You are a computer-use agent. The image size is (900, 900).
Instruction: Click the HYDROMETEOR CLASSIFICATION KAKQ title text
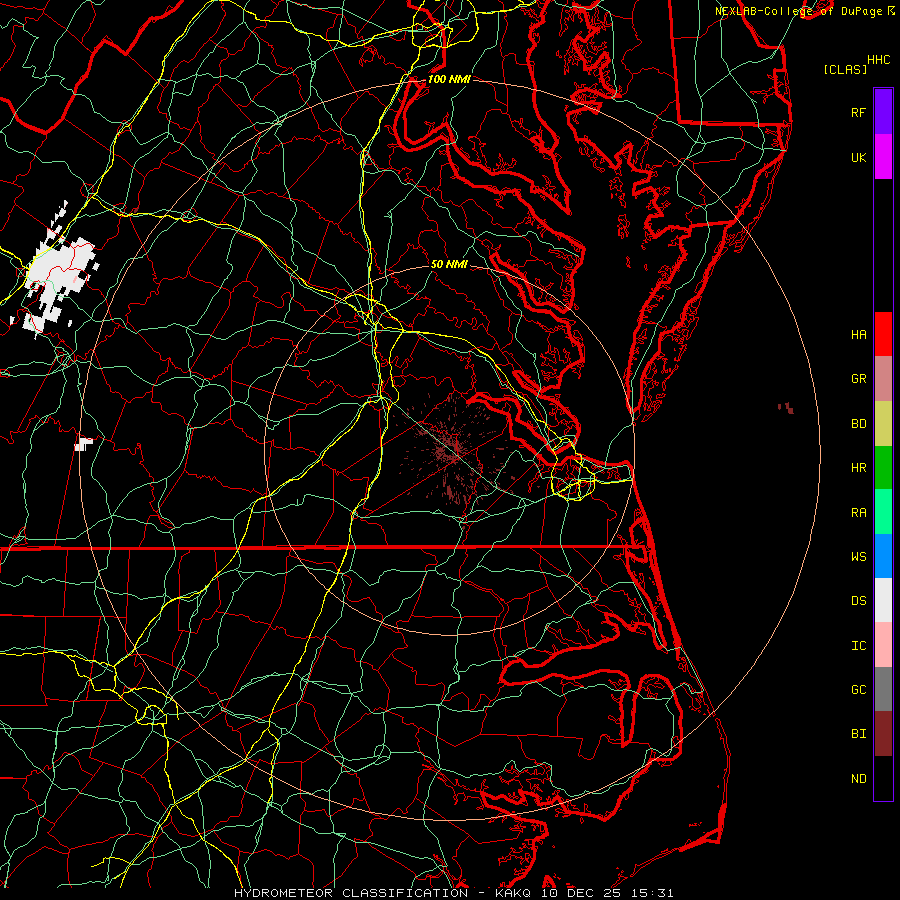(x=453, y=893)
